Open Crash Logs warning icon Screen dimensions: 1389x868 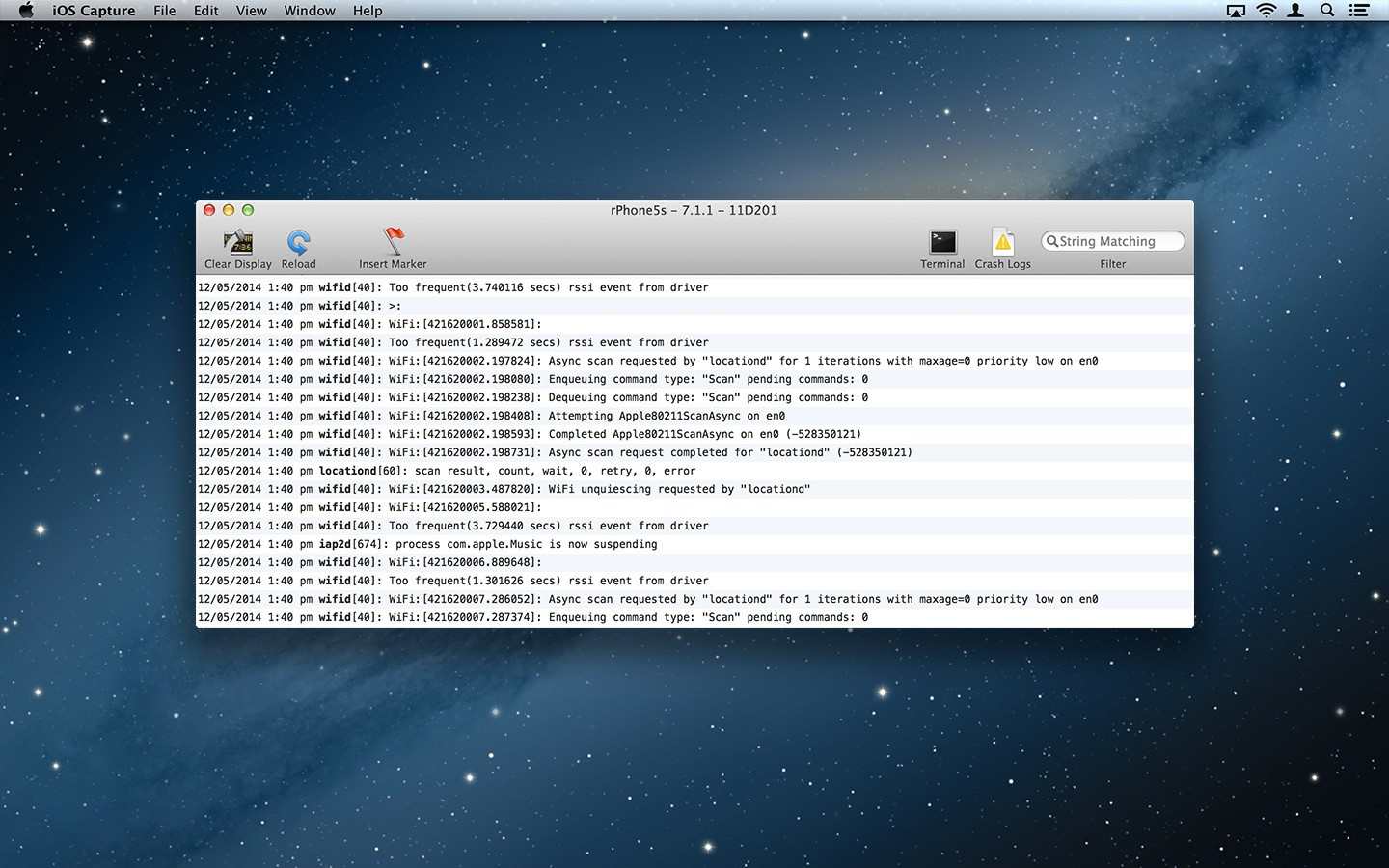click(x=1003, y=241)
